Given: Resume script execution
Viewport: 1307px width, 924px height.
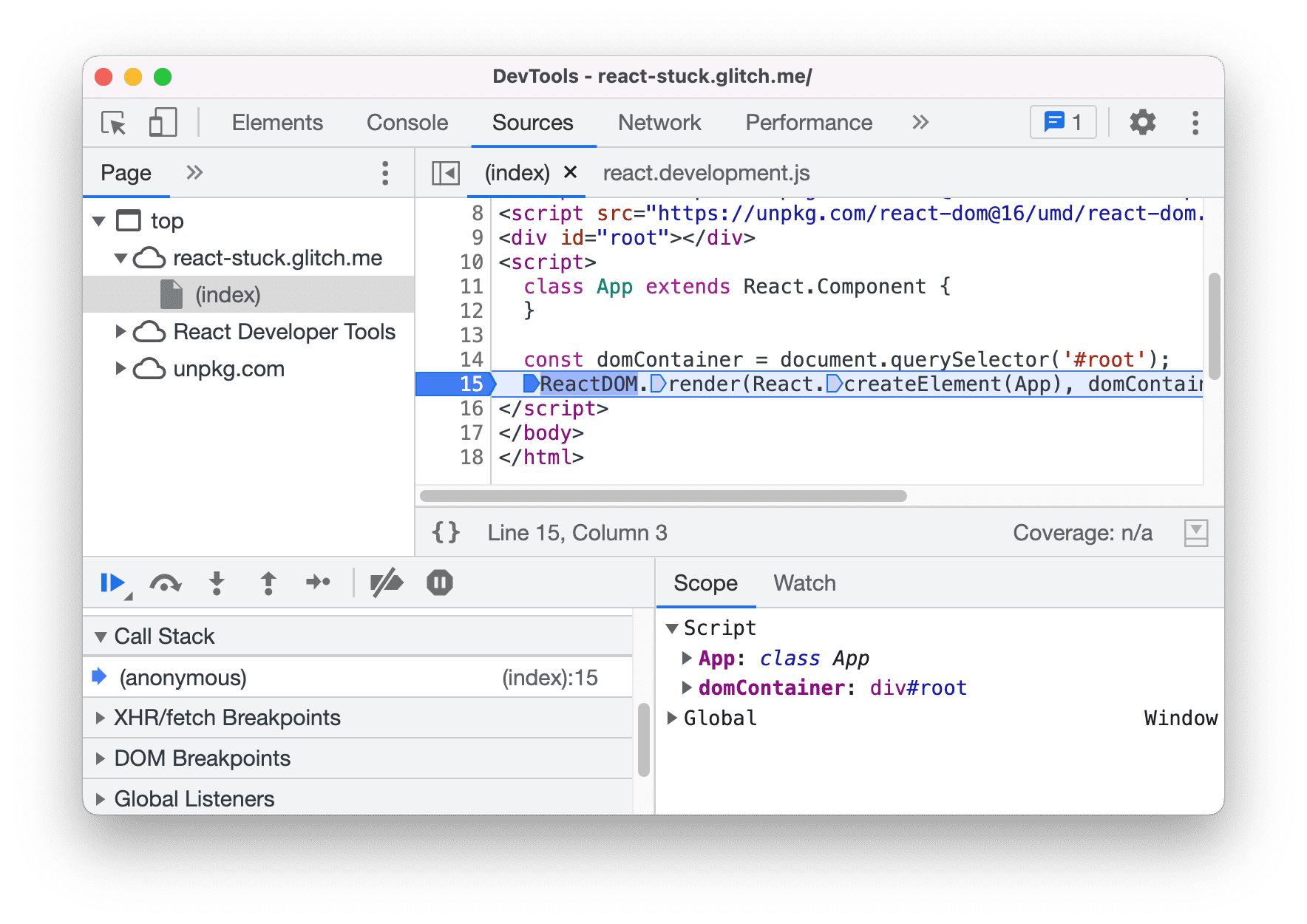Looking at the screenshot, I should [x=112, y=582].
